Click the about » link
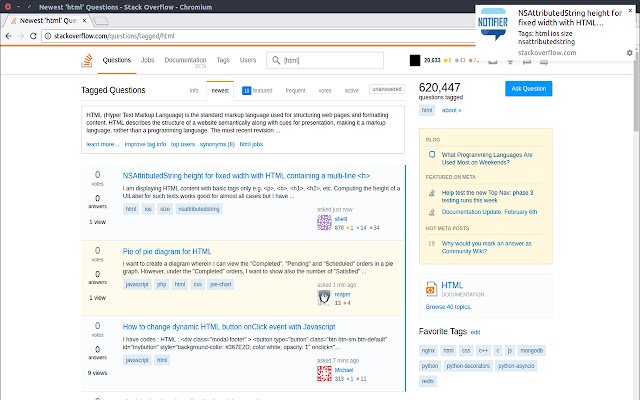 click(x=451, y=110)
